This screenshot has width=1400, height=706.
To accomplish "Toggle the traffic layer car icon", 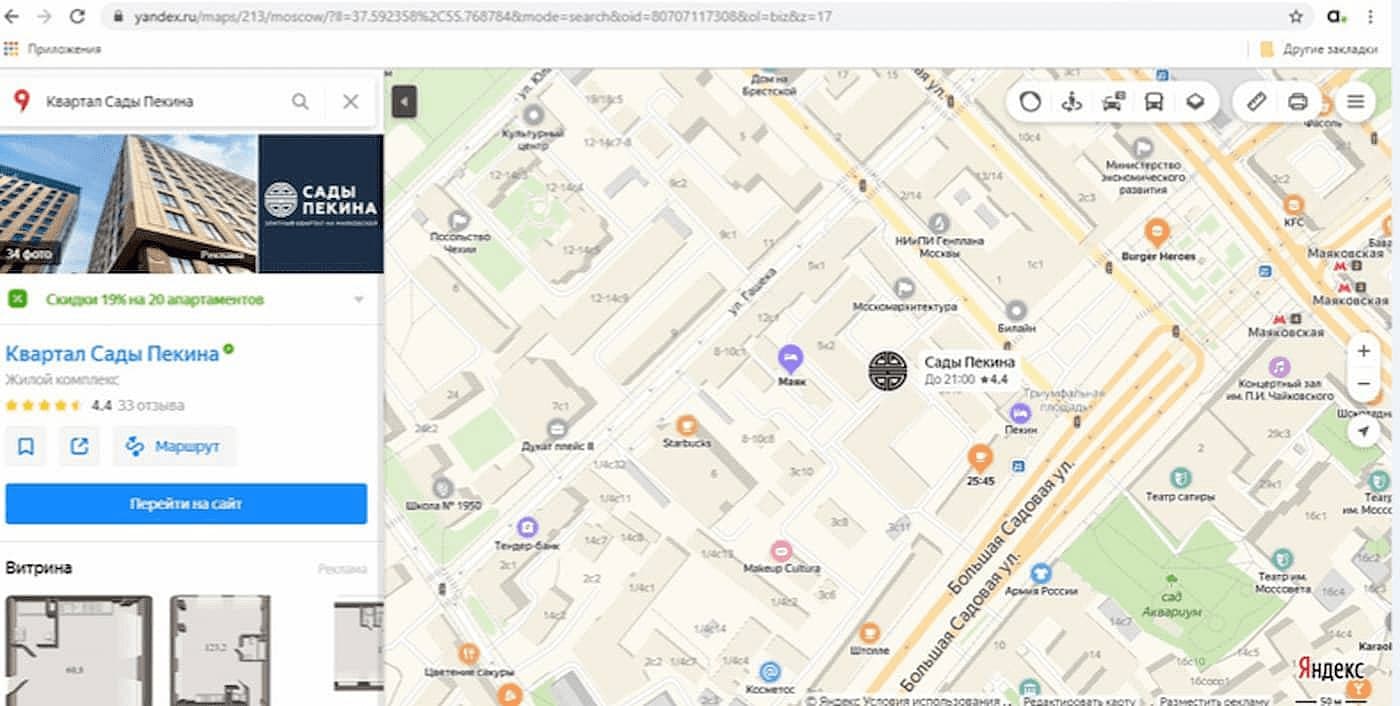I will (x=1113, y=101).
